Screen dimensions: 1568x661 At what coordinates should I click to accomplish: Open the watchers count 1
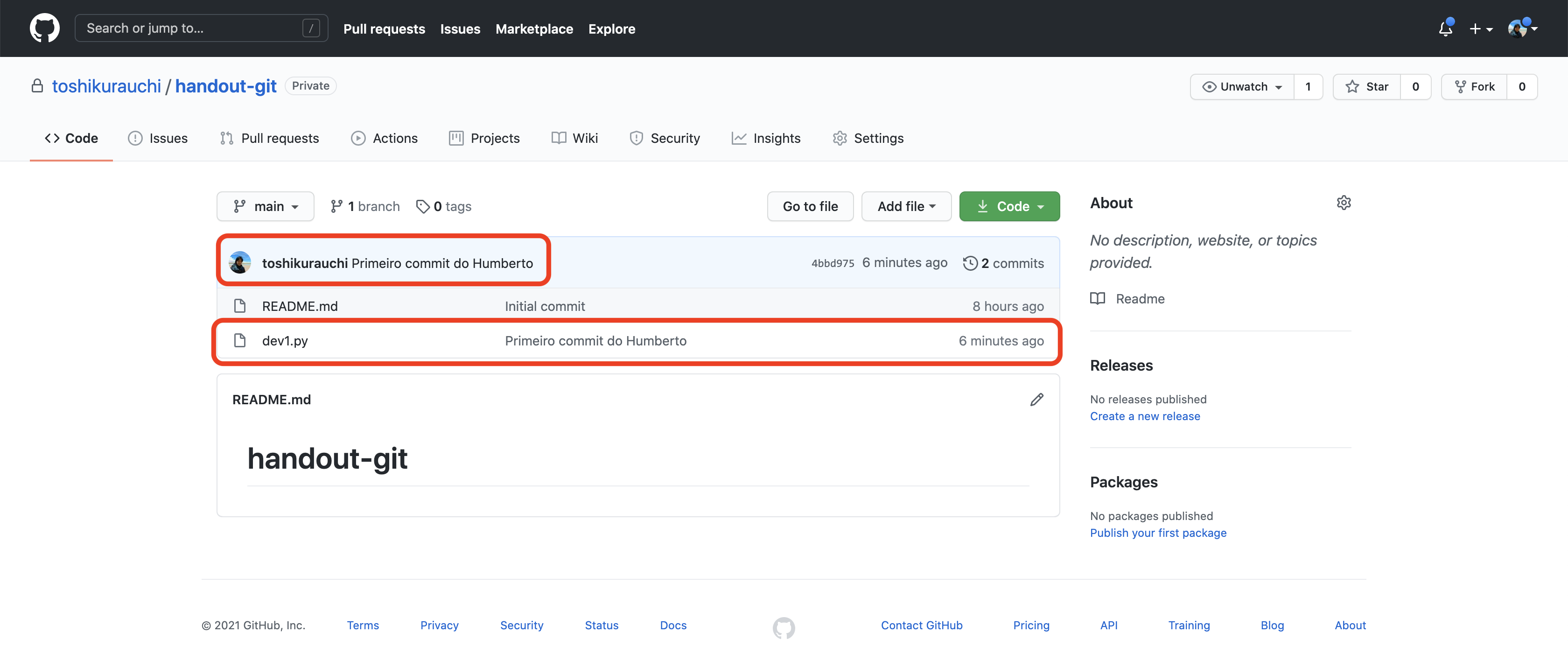(x=1308, y=86)
